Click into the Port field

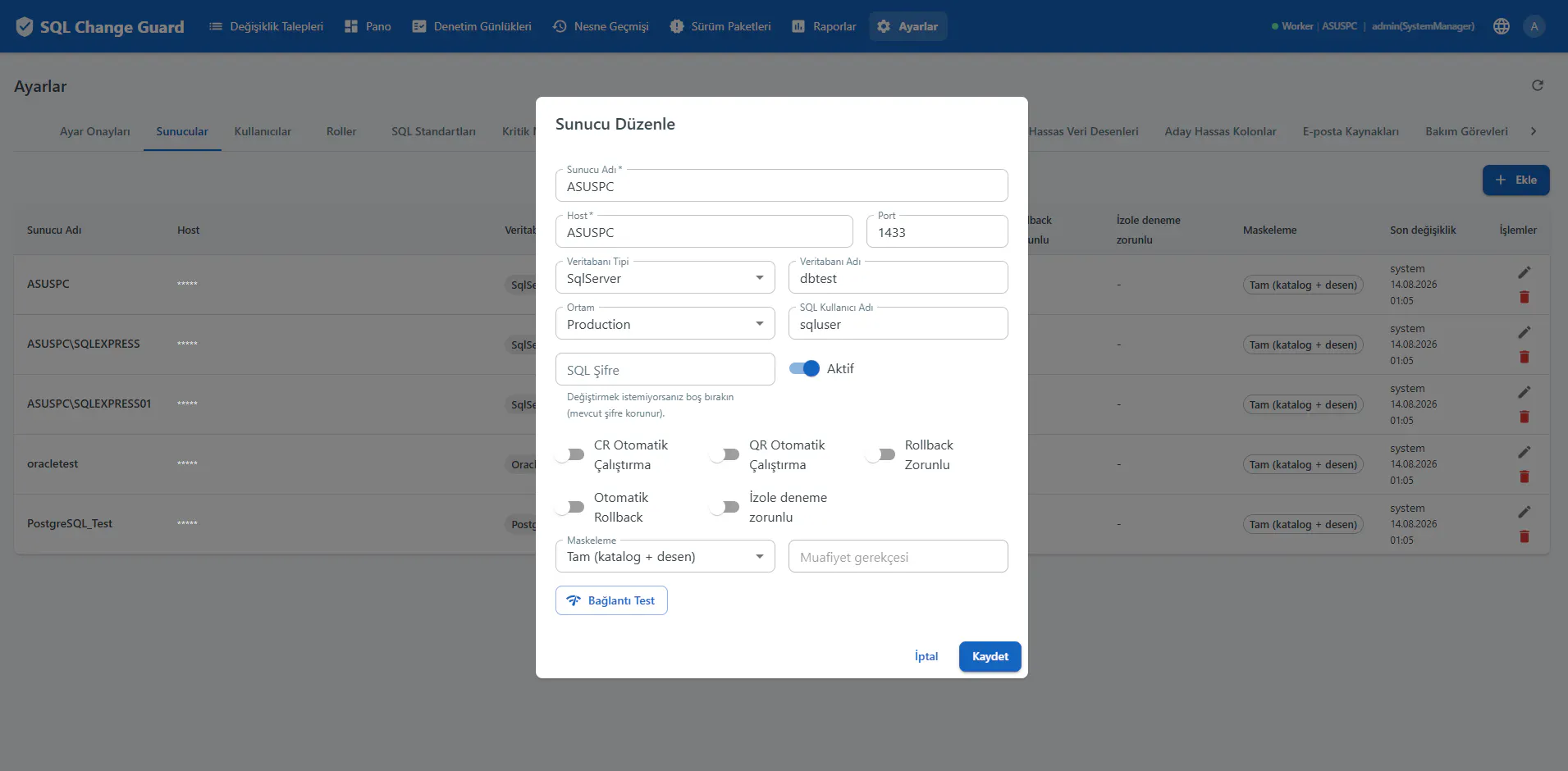(x=937, y=231)
